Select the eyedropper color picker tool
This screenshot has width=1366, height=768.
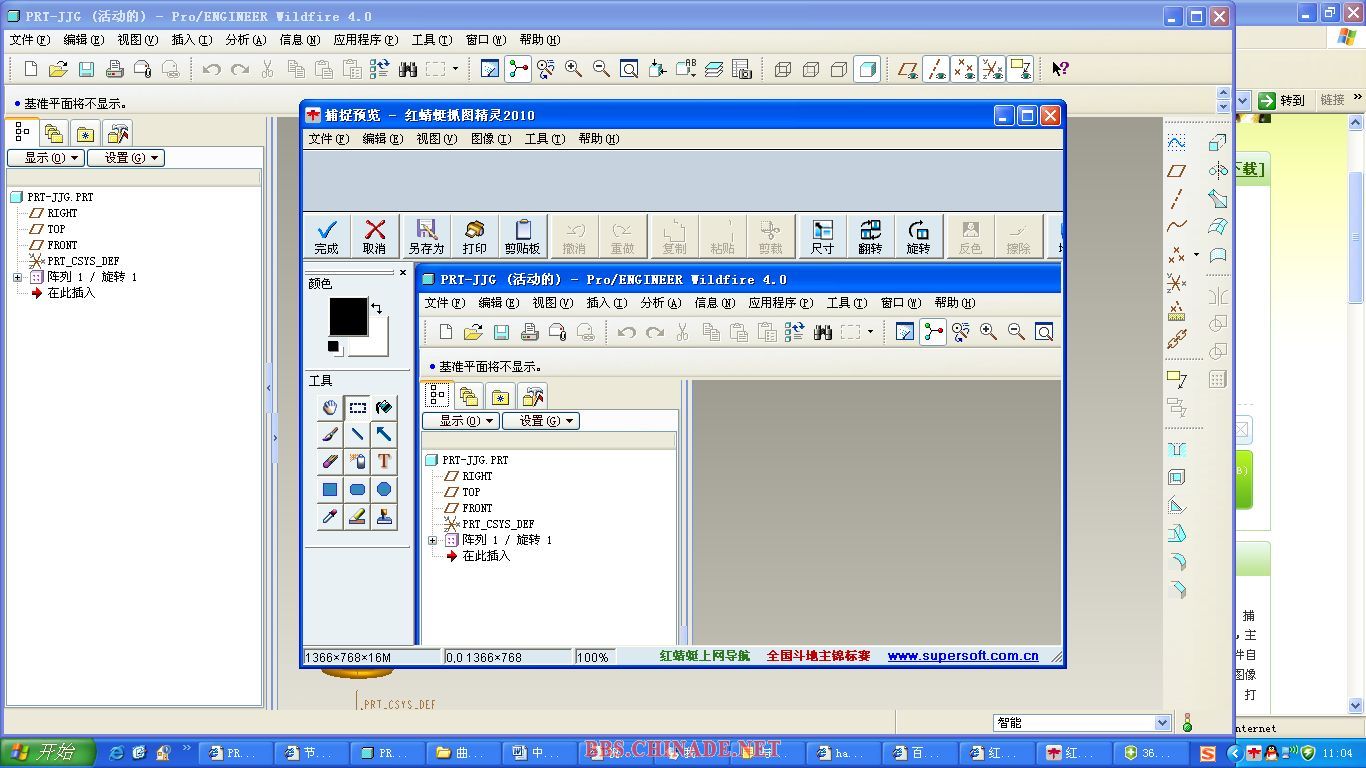click(x=330, y=516)
